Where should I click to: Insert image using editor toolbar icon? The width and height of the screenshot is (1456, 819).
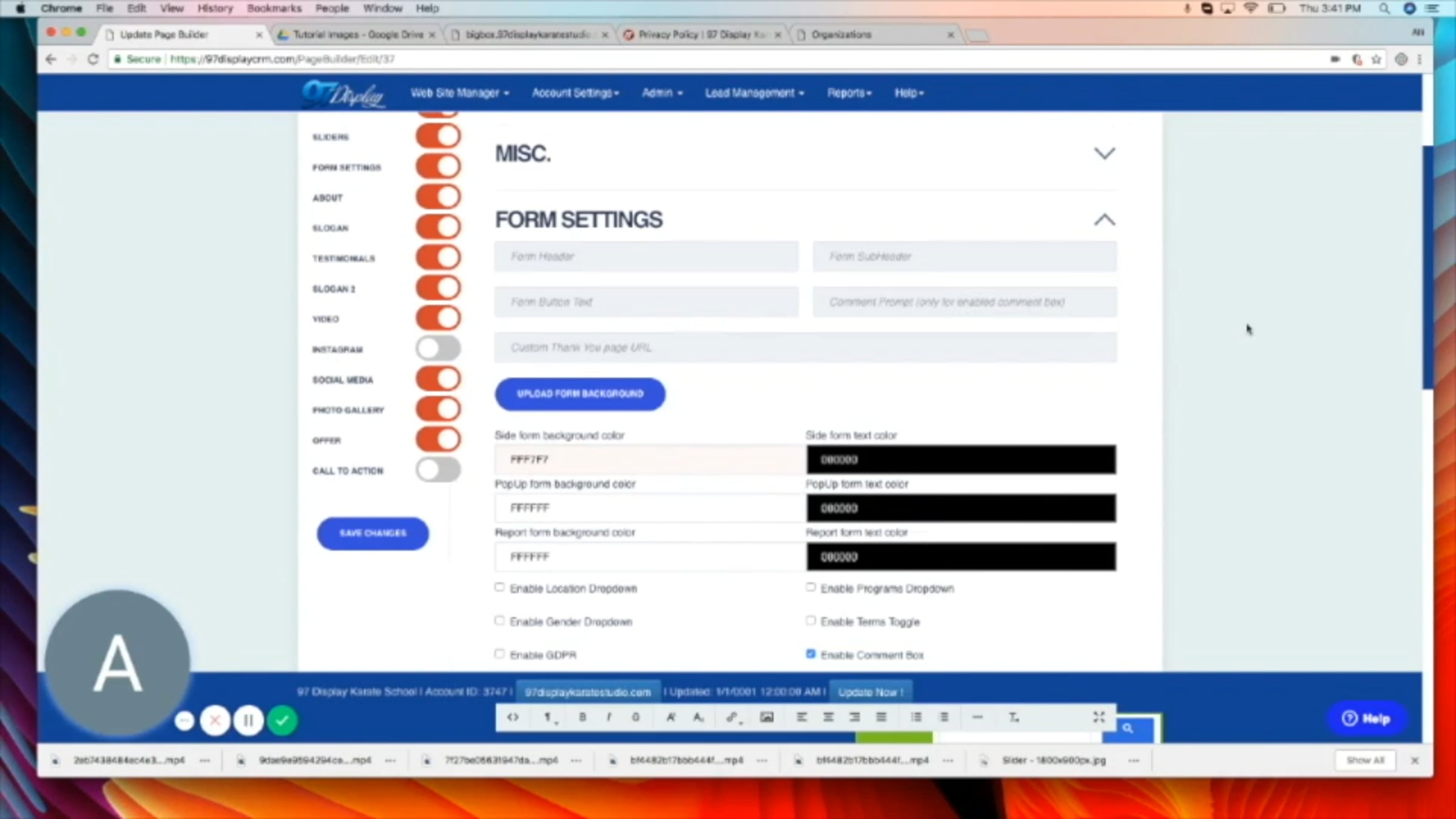767,717
